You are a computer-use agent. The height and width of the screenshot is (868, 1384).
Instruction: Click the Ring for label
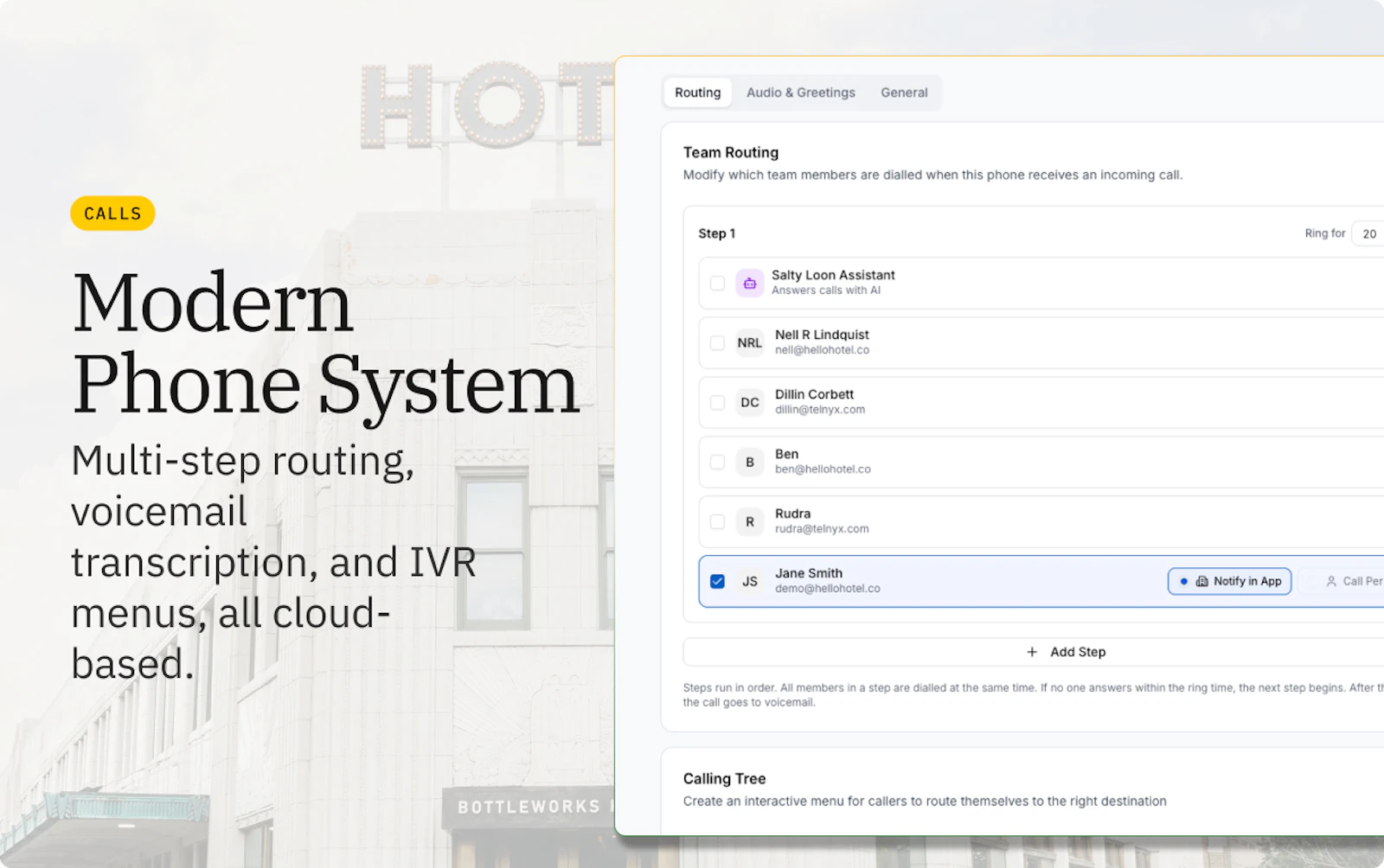[1325, 233]
